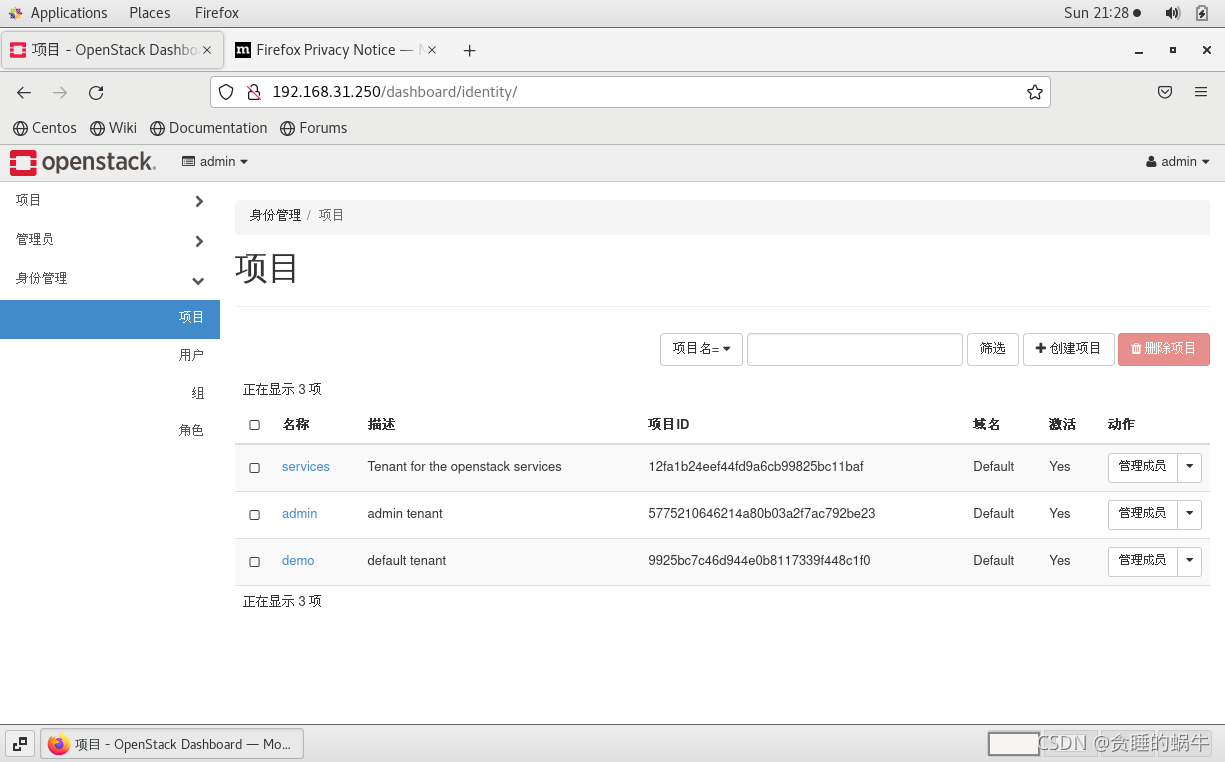The image size is (1225, 762).
Task: Check the checkbox for the services project row
Action: coord(254,467)
